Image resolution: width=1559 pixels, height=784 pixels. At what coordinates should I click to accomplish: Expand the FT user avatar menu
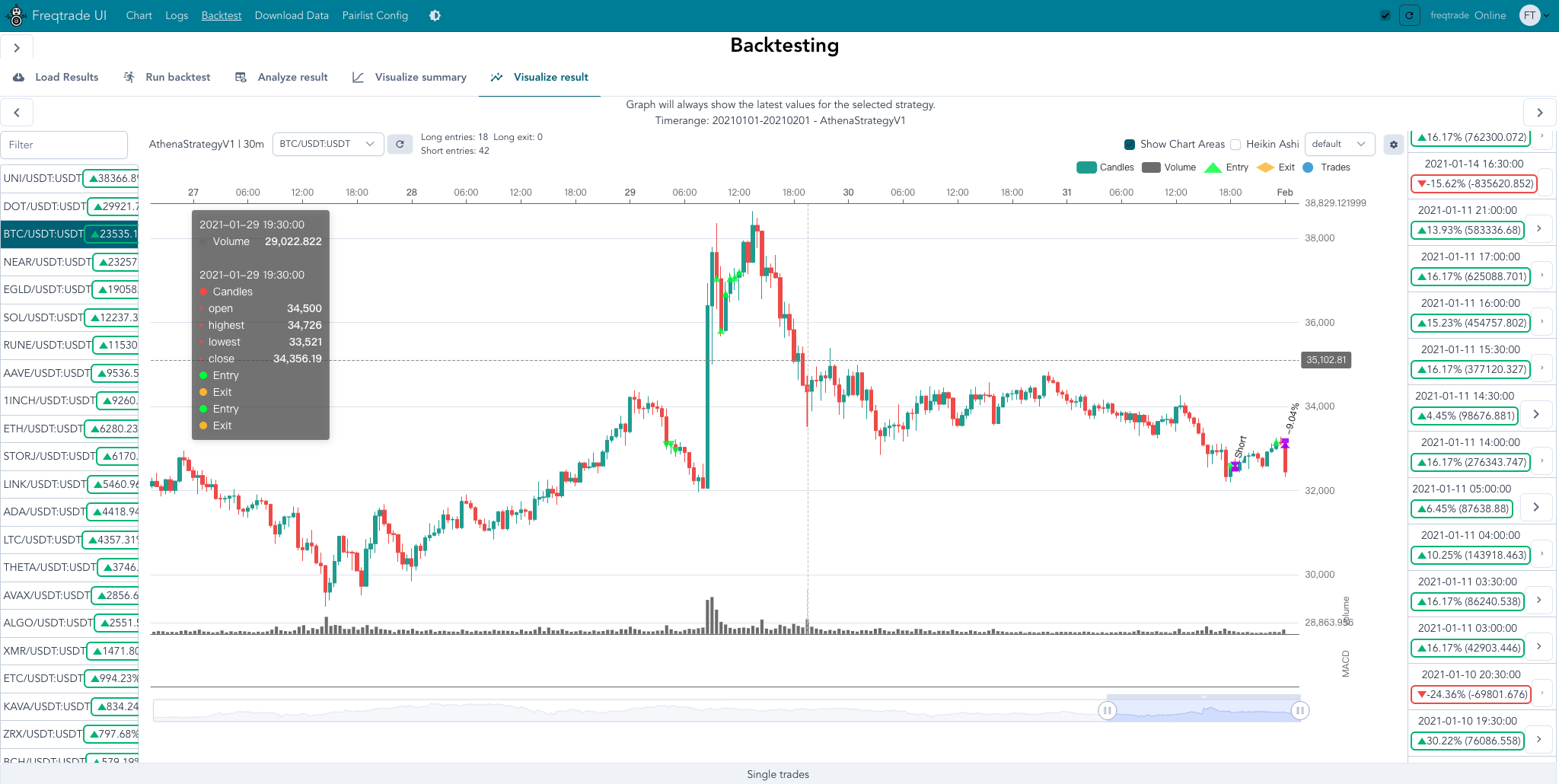pyautogui.click(x=1534, y=15)
